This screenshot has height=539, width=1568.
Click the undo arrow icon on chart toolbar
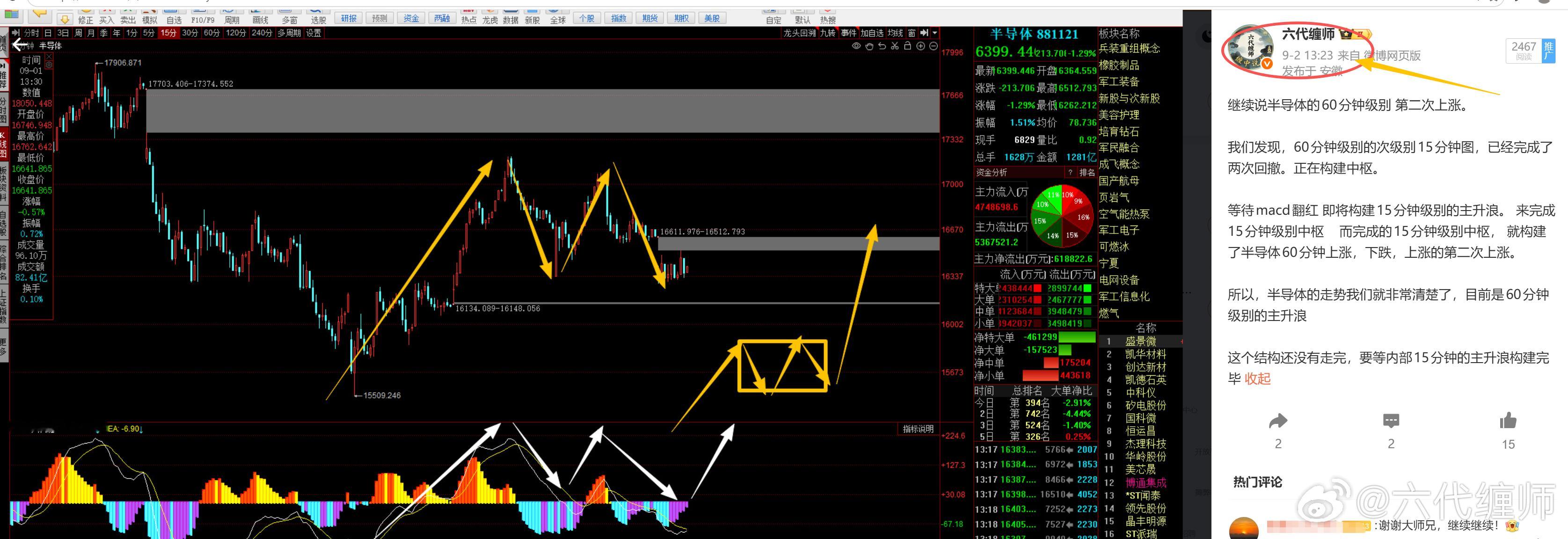pos(882,46)
